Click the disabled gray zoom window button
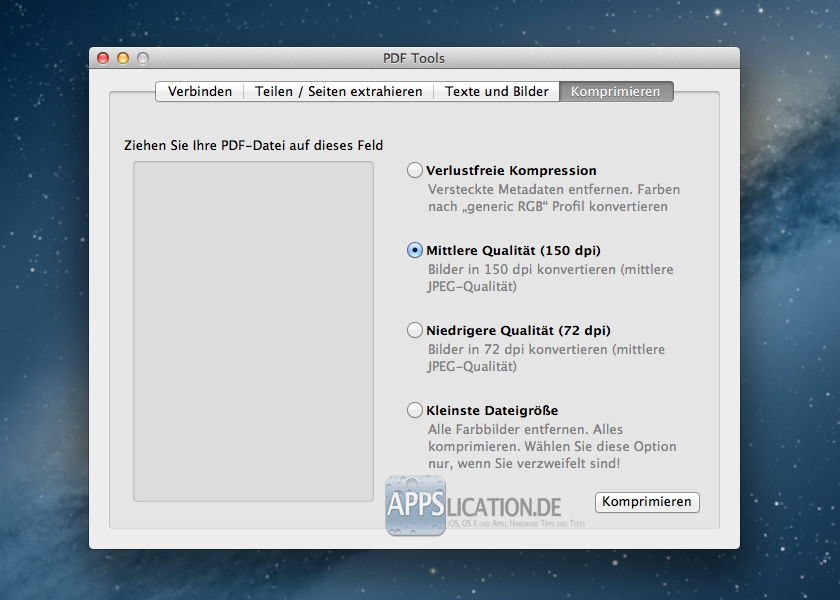Image resolution: width=840 pixels, height=600 pixels. click(142, 58)
